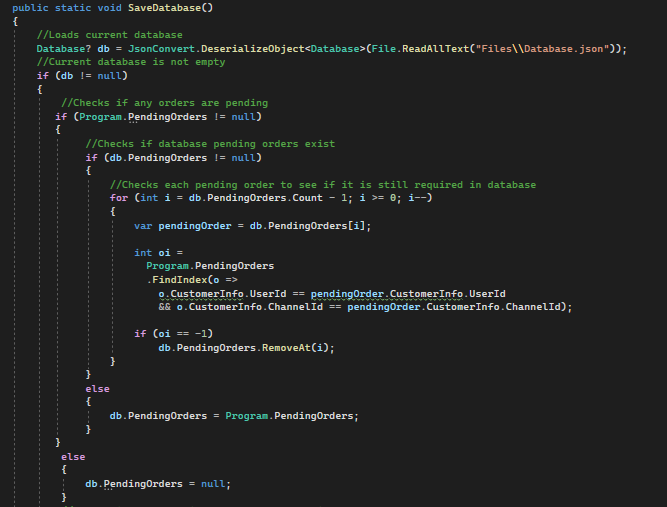Click the "Database?" type at the declaration

pyautogui.click(x=64, y=49)
